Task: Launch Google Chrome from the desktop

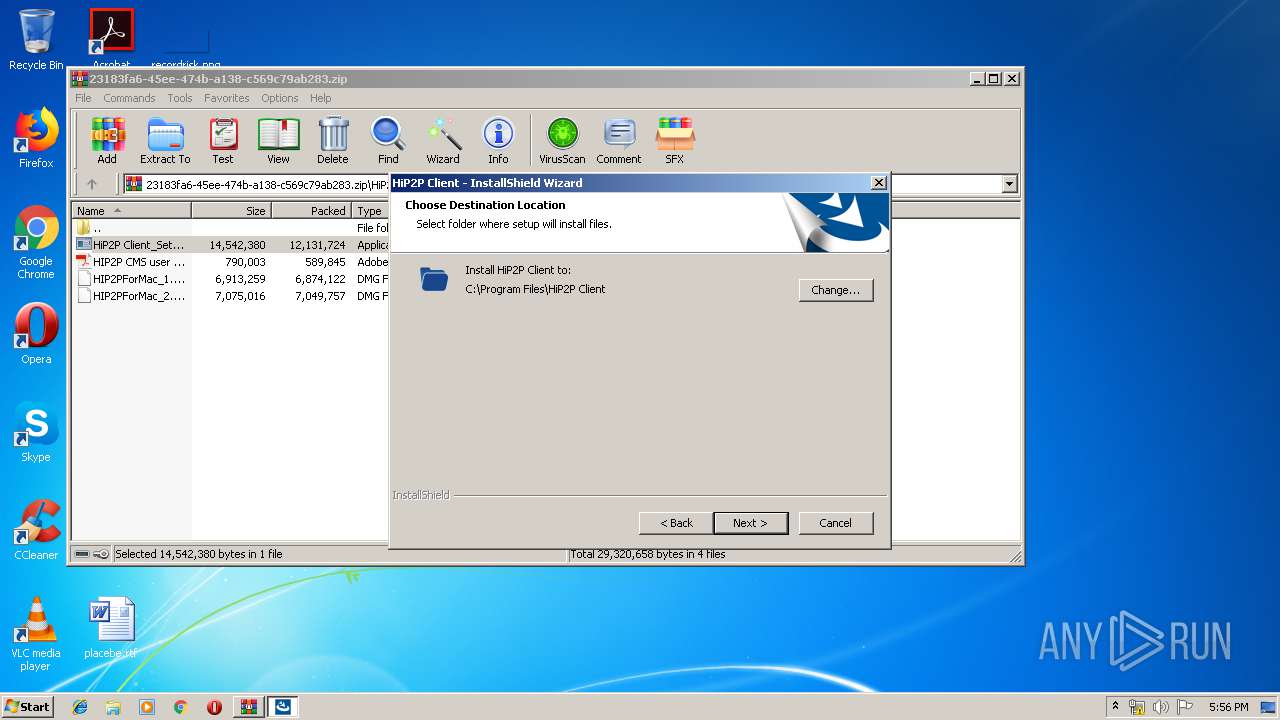Action: [x=36, y=242]
